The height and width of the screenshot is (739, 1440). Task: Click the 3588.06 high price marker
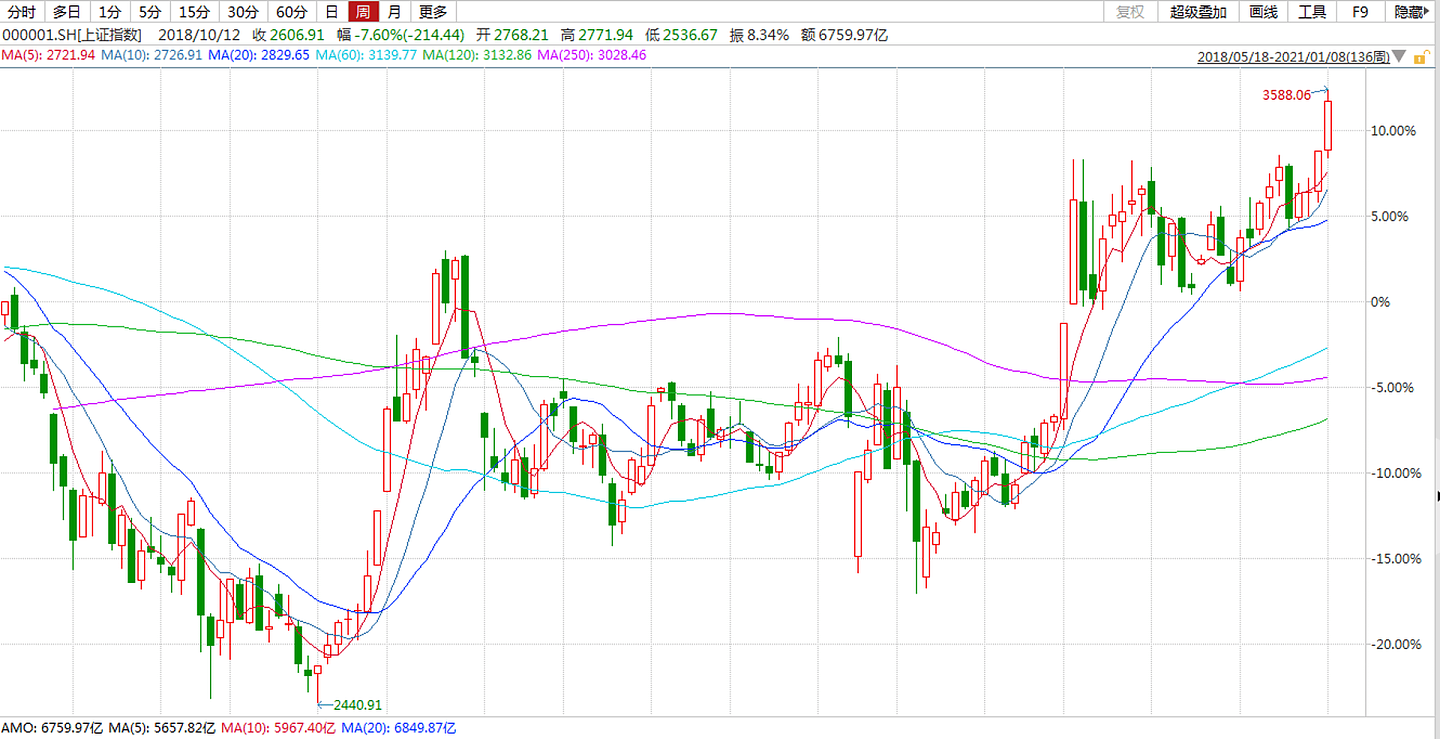pos(1286,96)
